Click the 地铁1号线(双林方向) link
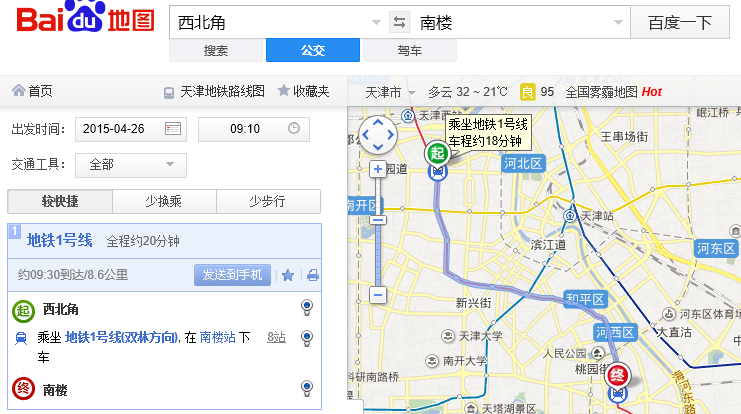Screen dimensions: 741x414 click(121, 337)
